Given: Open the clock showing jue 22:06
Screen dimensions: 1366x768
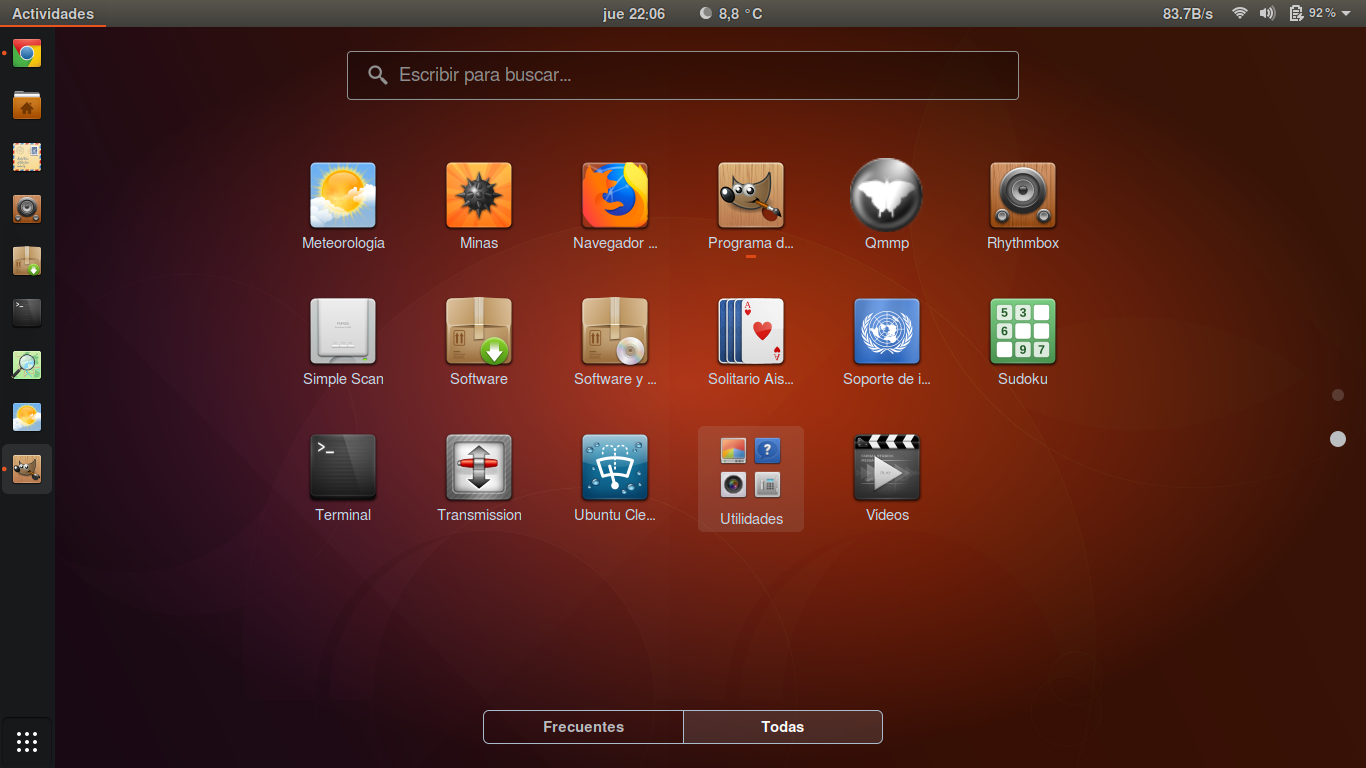Looking at the screenshot, I should click(x=634, y=14).
